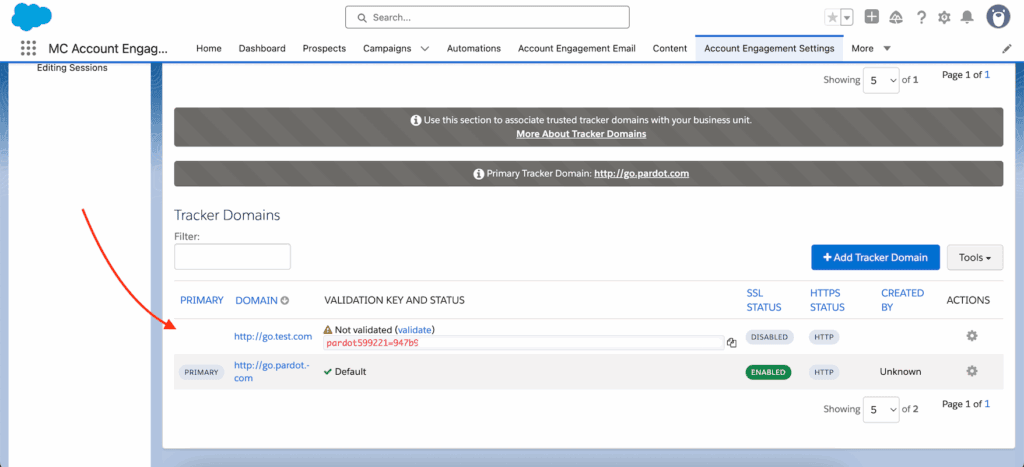Click the Favorites star icon

(x=833, y=18)
